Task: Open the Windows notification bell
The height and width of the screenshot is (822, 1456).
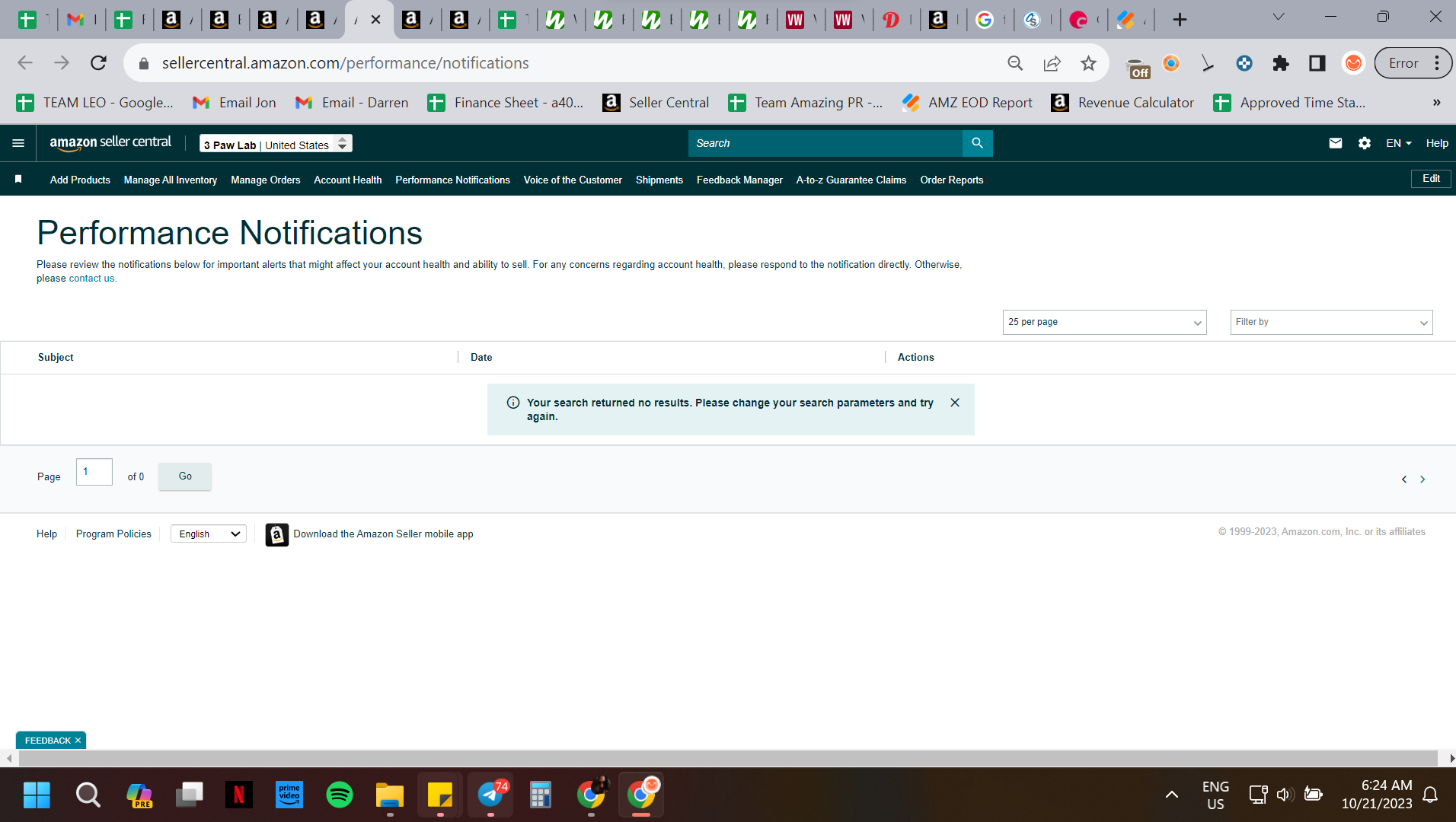Action: click(1430, 795)
